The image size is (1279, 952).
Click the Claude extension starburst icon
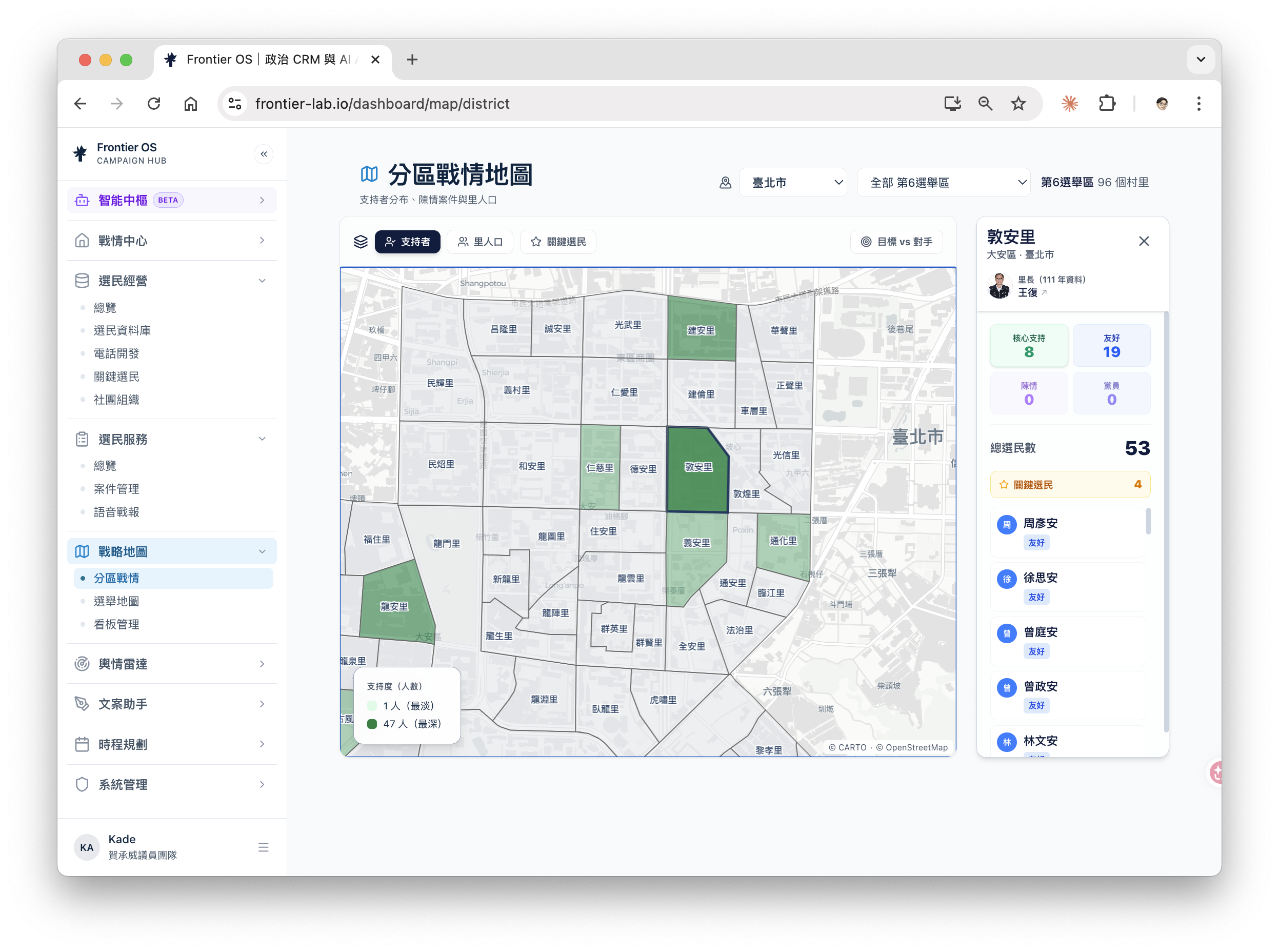pos(1069,104)
